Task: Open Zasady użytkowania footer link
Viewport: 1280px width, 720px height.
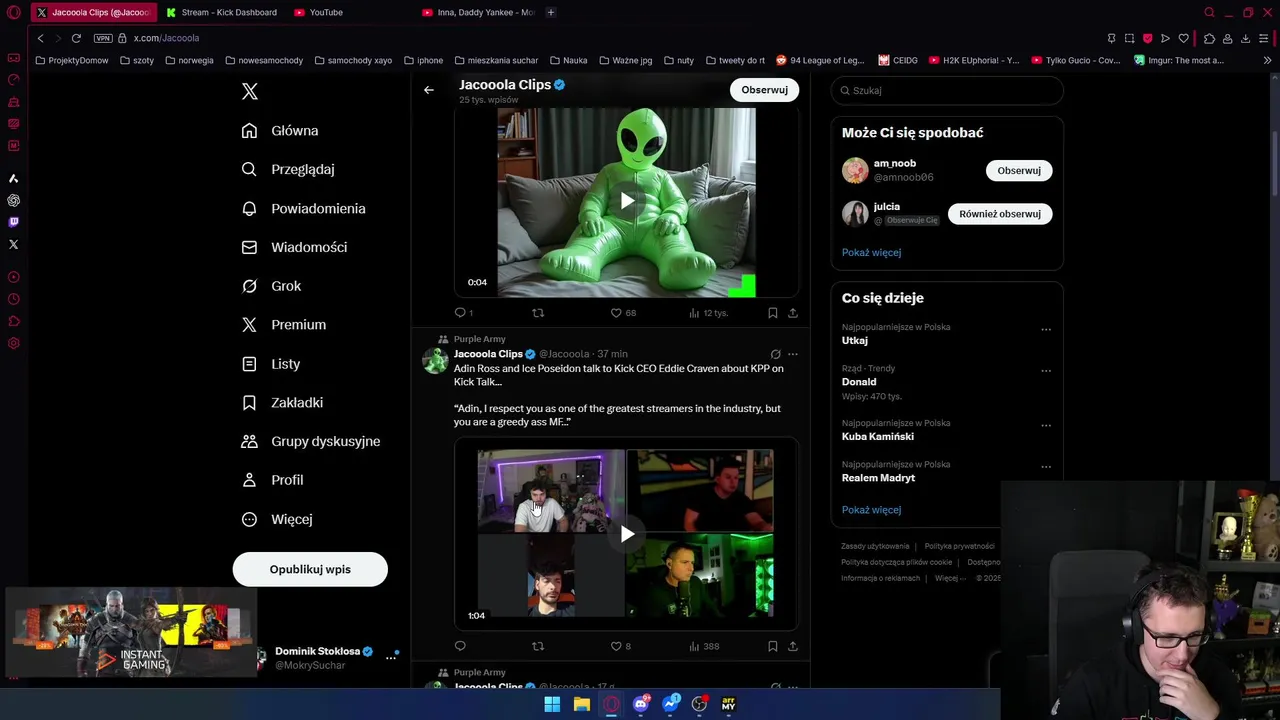Action: point(875,546)
